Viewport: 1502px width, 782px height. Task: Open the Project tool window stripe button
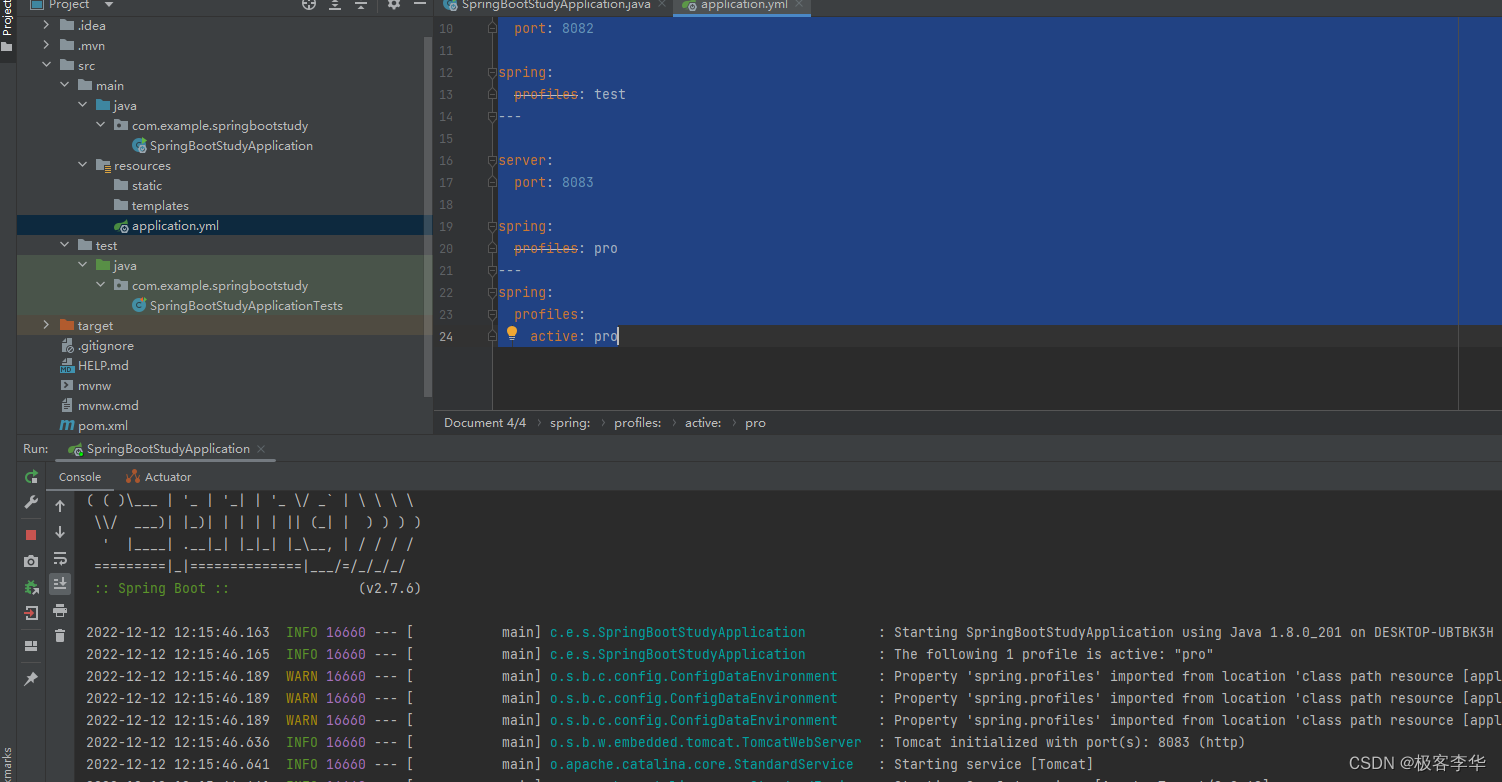click(7, 27)
